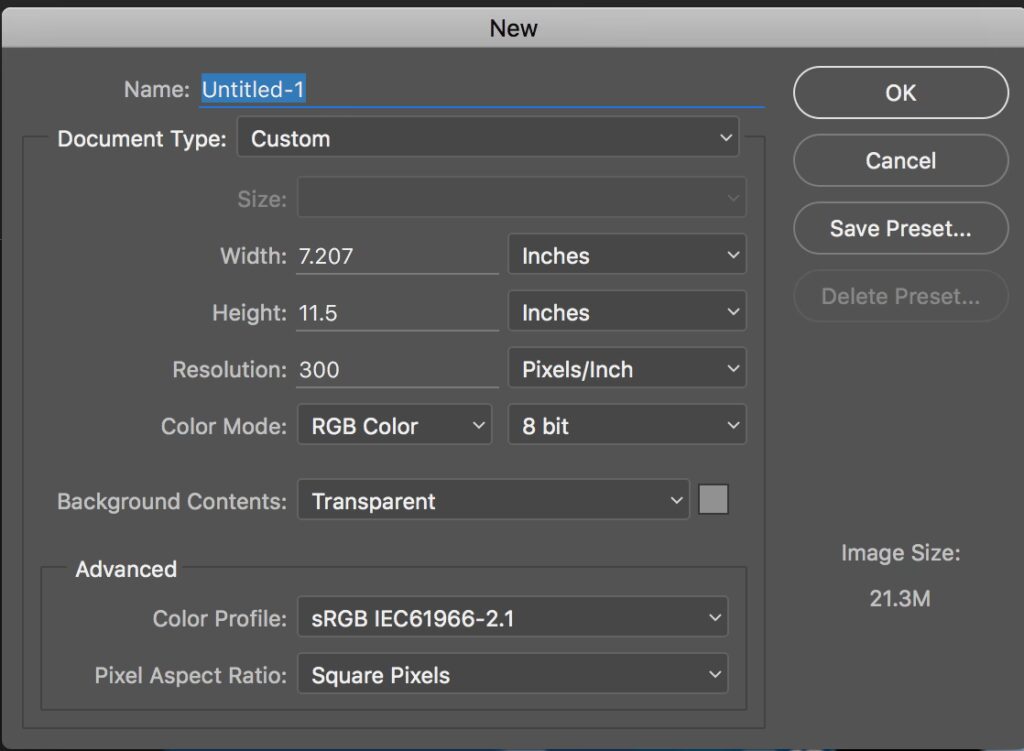Open the Pixels/Inch resolution units dropdown
1024x751 pixels.
click(x=627, y=370)
